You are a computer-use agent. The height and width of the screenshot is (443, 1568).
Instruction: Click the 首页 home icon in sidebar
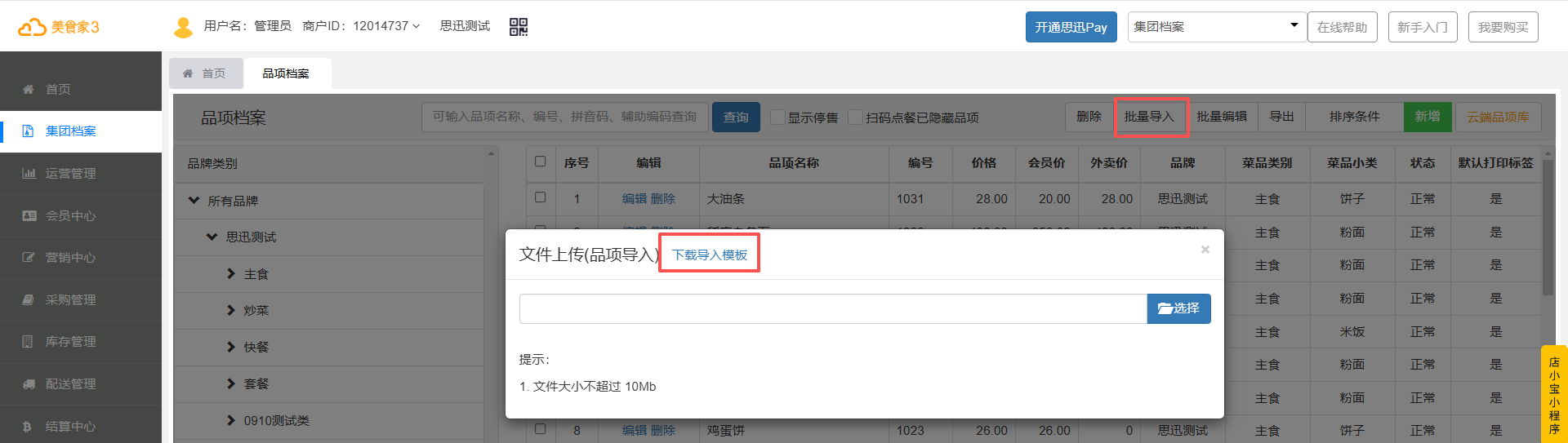click(x=29, y=89)
